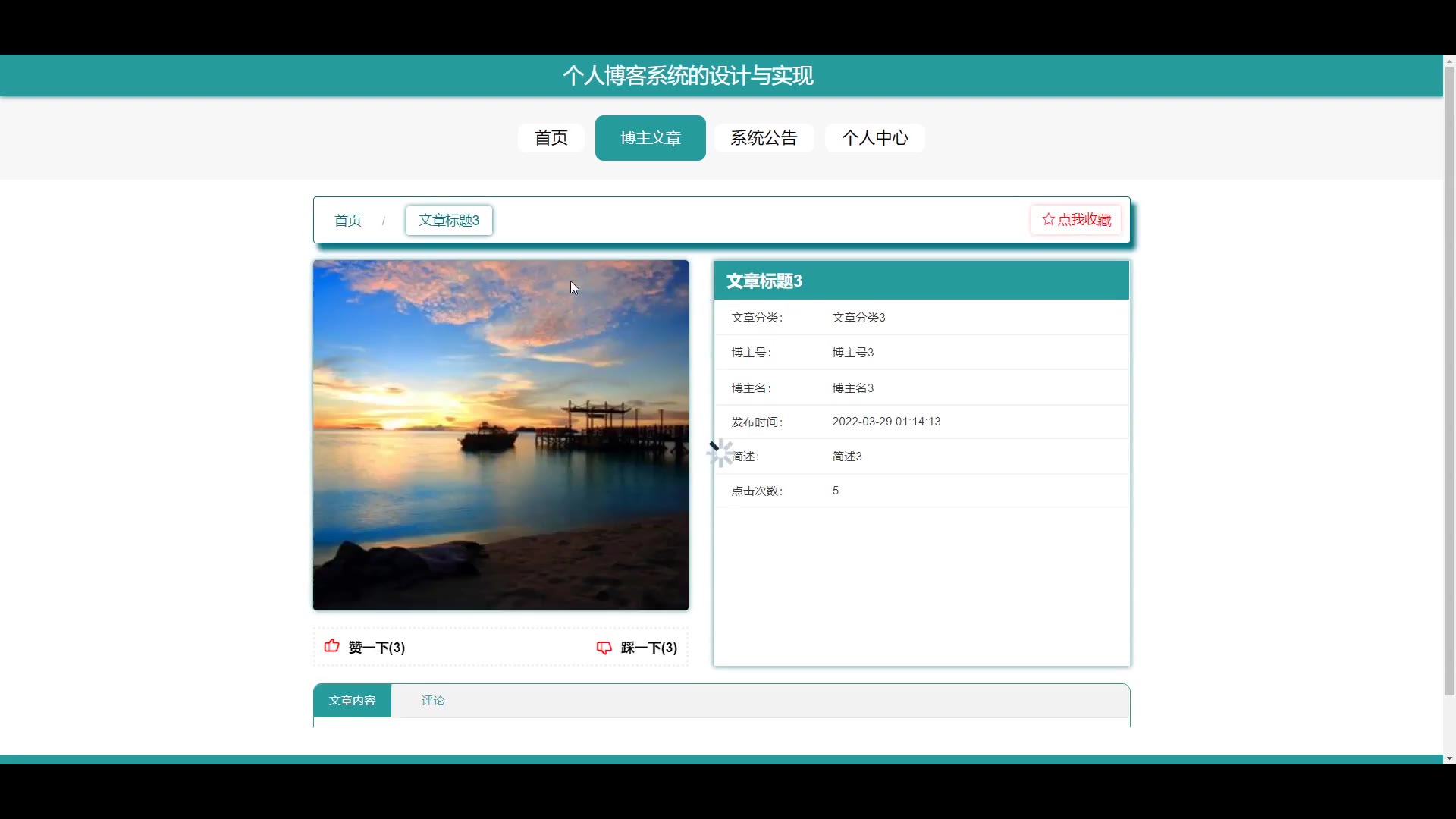Select the 博主文章 navigation tab
This screenshot has width=1456, height=819.
tap(651, 138)
